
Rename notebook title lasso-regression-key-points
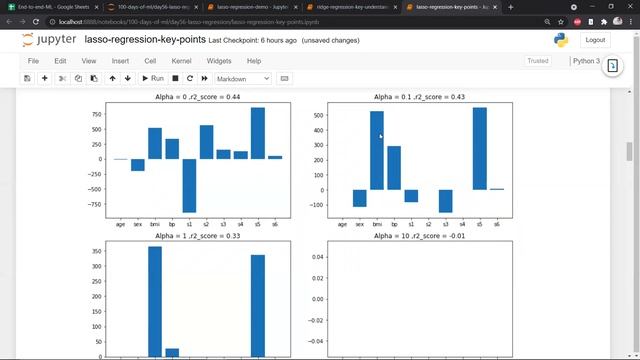click(x=145, y=40)
